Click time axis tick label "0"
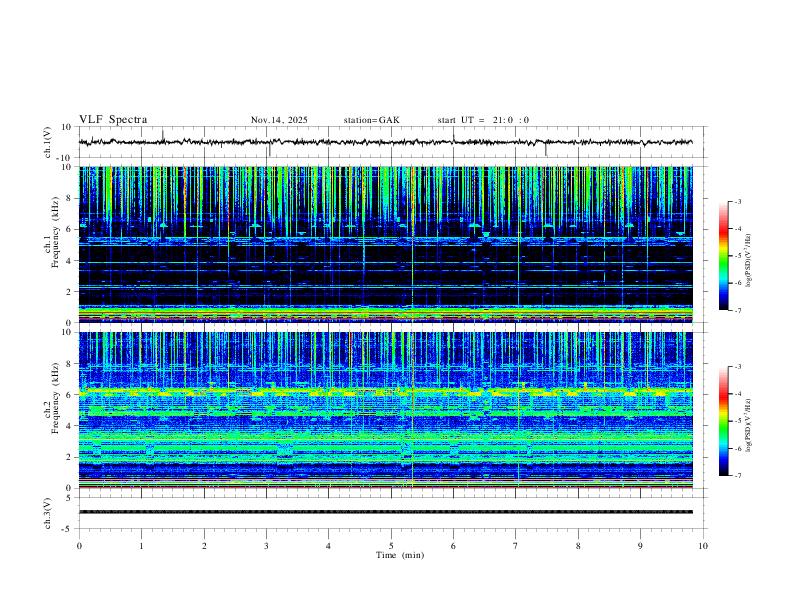The image size is (792, 612). pyautogui.click(x=79, y=546)
